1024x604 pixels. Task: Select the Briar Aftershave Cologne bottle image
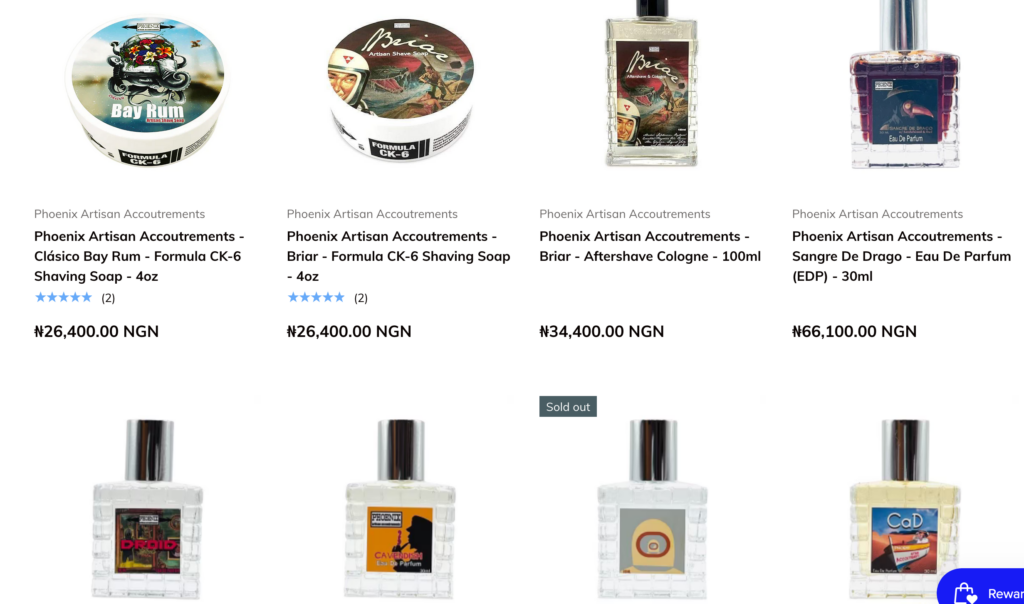(x=652, y=83)
